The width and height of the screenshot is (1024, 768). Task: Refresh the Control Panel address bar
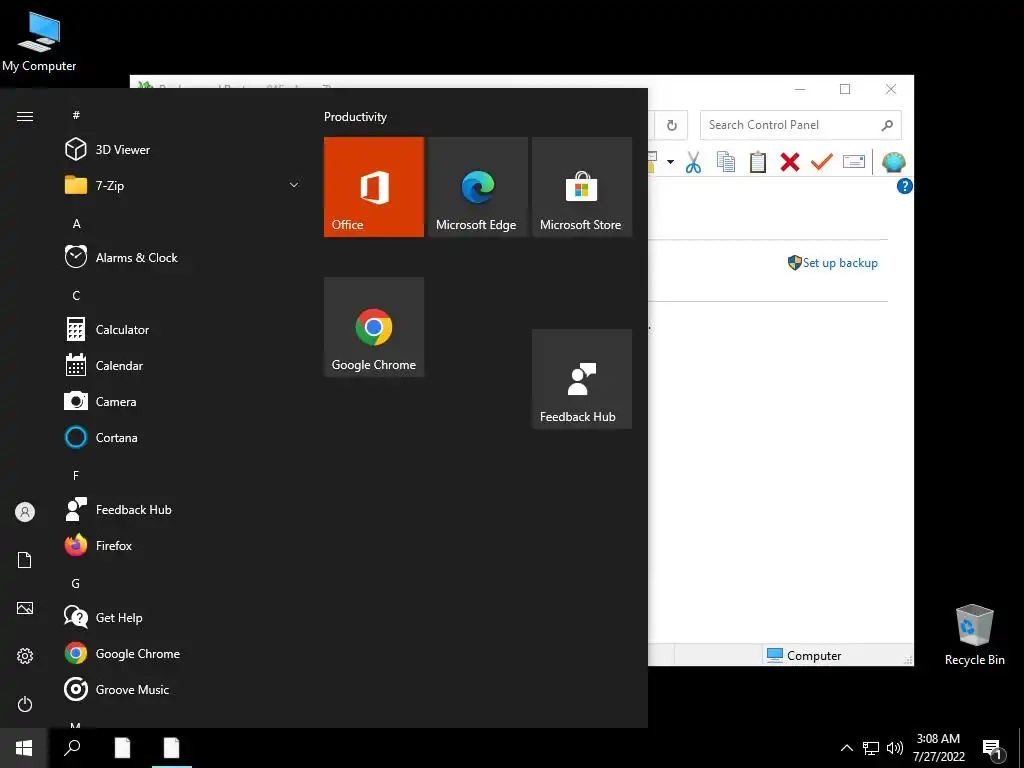pyautogui.click(x=671, y=125)
